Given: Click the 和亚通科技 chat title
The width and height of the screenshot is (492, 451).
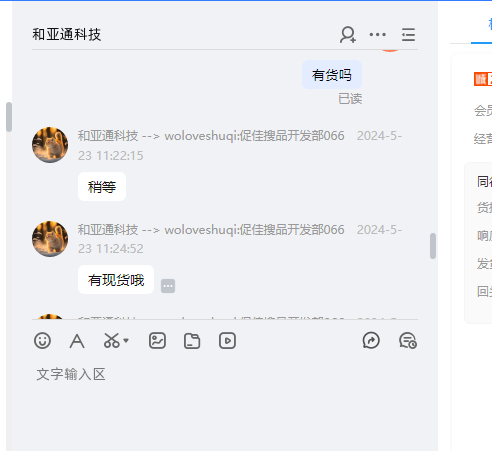Looking at the screenshot, I should tap(67, 34).
